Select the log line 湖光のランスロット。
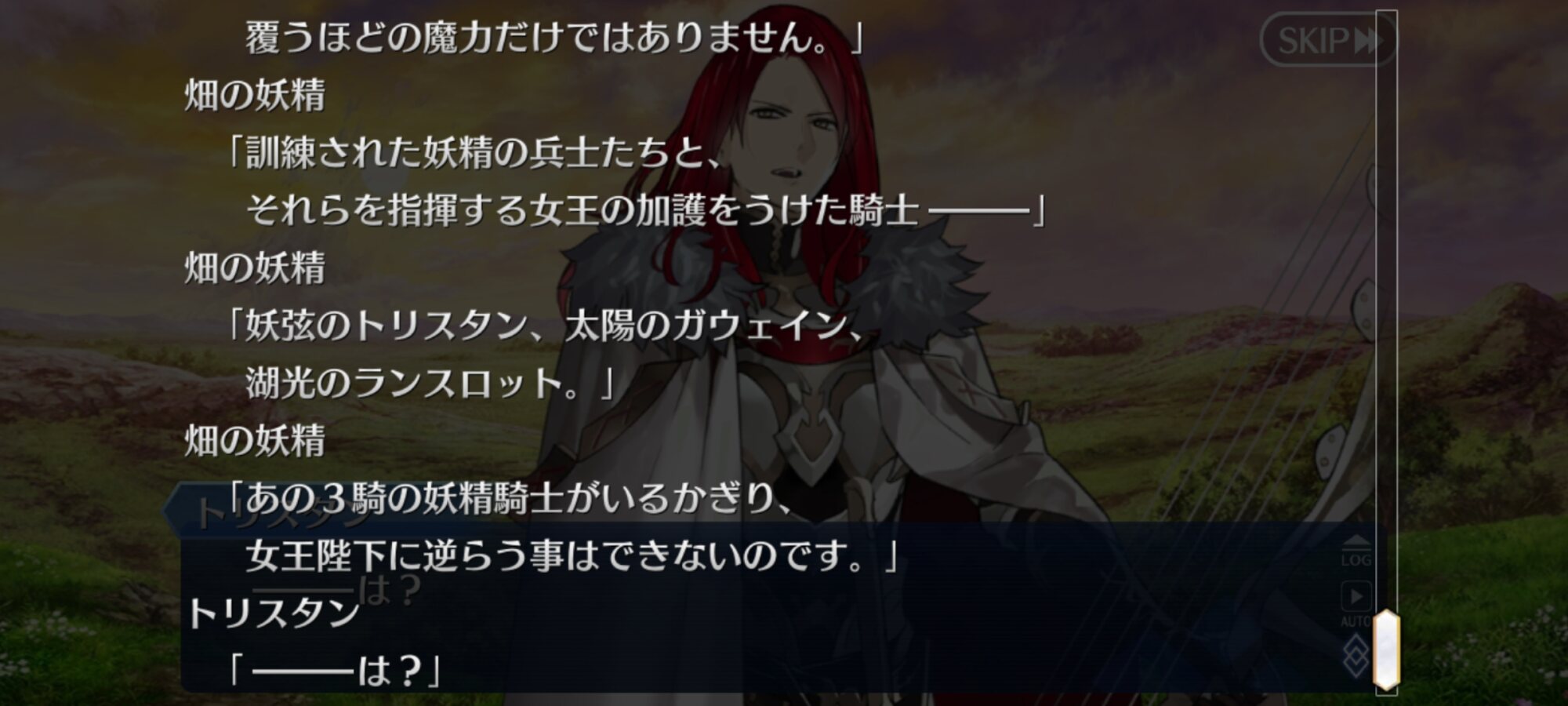1568x706 pixels. coord(430,384)
